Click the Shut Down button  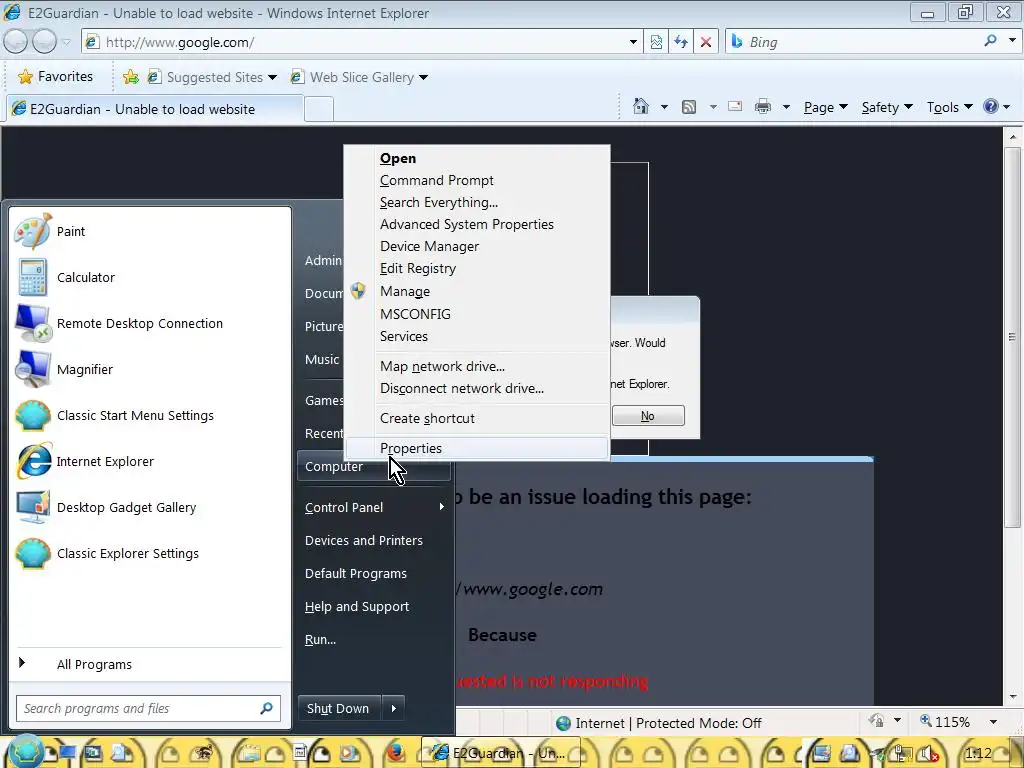339,709
